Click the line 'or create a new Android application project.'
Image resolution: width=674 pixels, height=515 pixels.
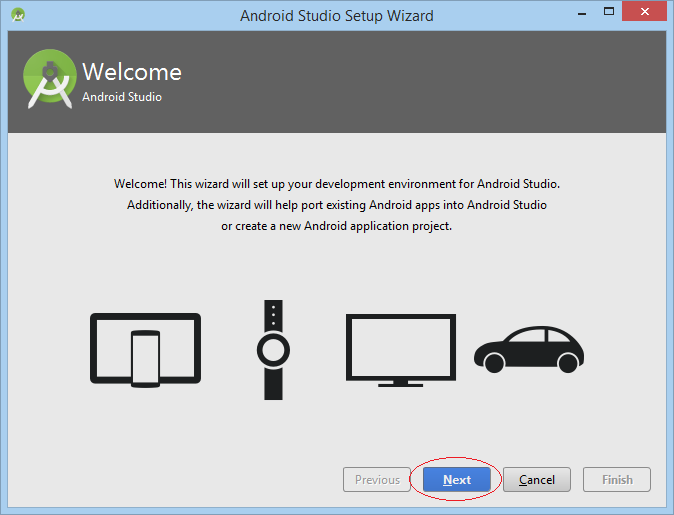tap(337, 226)
